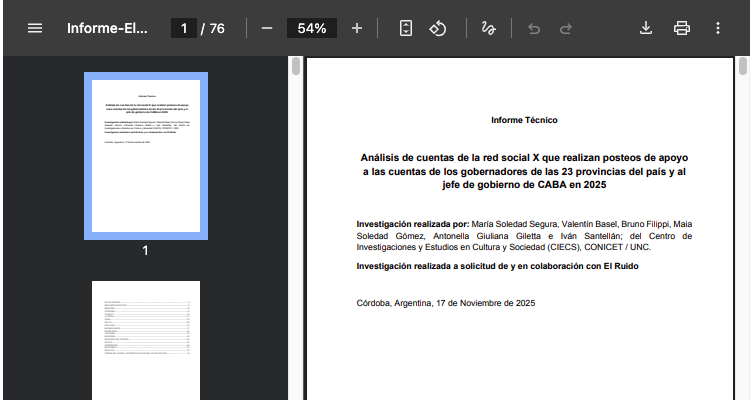Open the three-dot more actions menu
This screenshot has height=402, width=753.
[717, 28]
